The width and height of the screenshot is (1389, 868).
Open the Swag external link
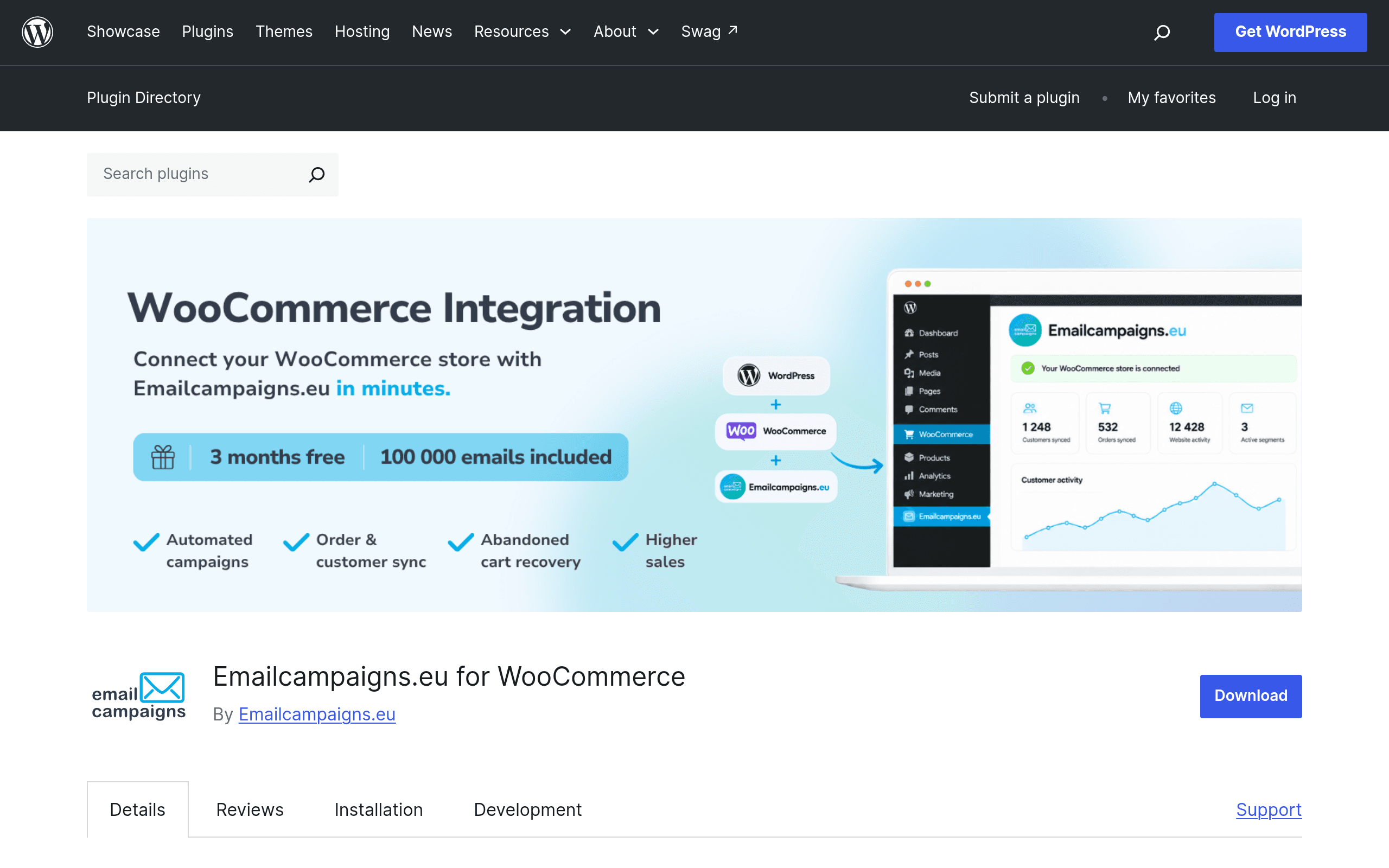click(x=710, y=31)
